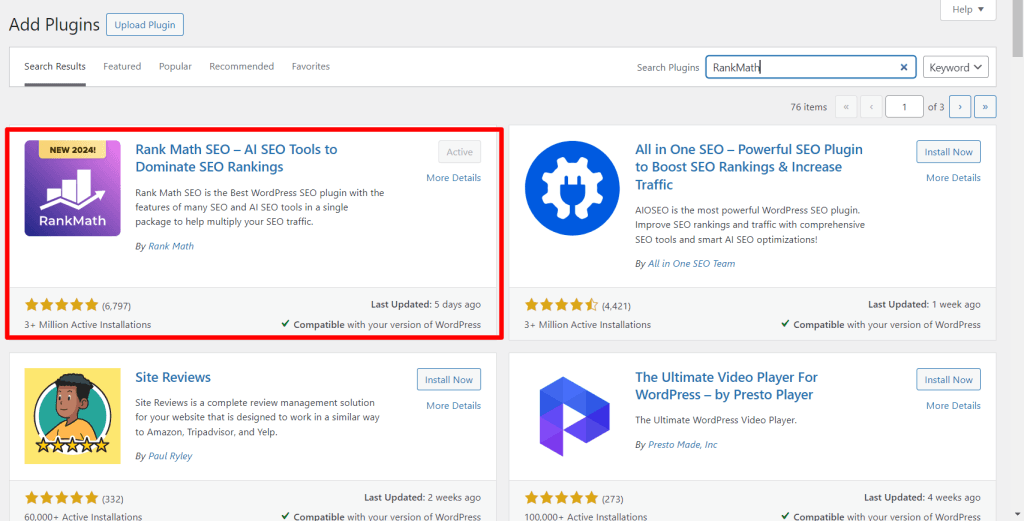
Task: Open the Featured plugins tab
Action: (122, 67)
